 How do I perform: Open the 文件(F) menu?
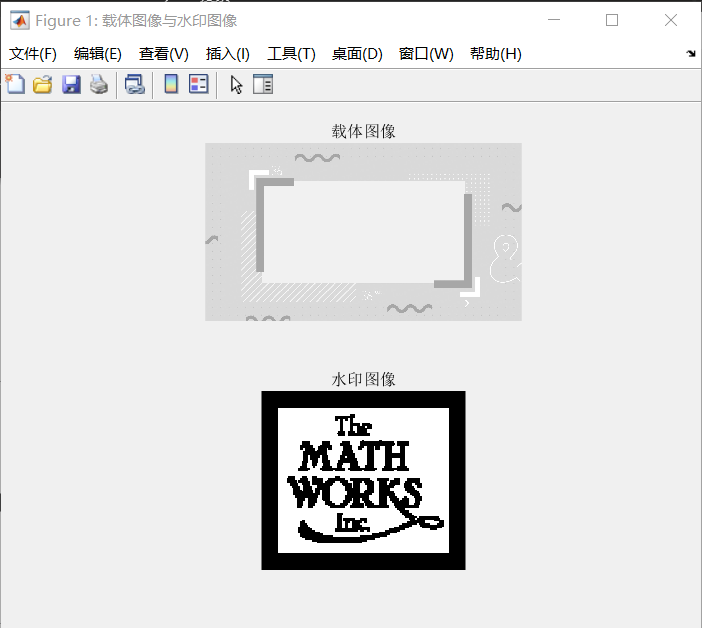pyautogui.click(x=33, y=54)
